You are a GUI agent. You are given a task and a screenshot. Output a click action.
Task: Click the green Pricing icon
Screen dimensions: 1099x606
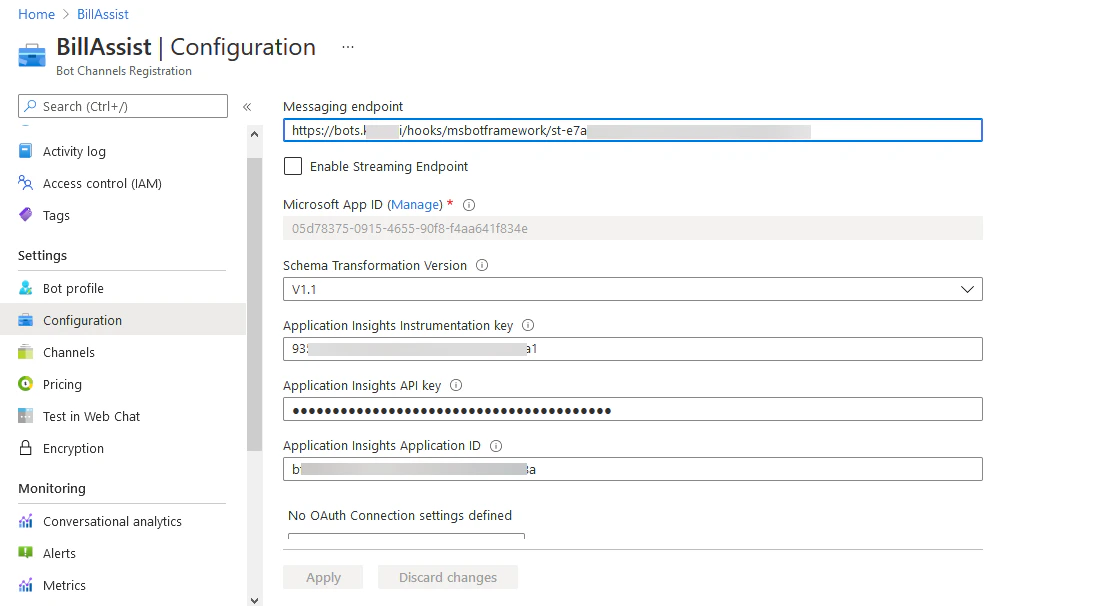coord(25,384)
